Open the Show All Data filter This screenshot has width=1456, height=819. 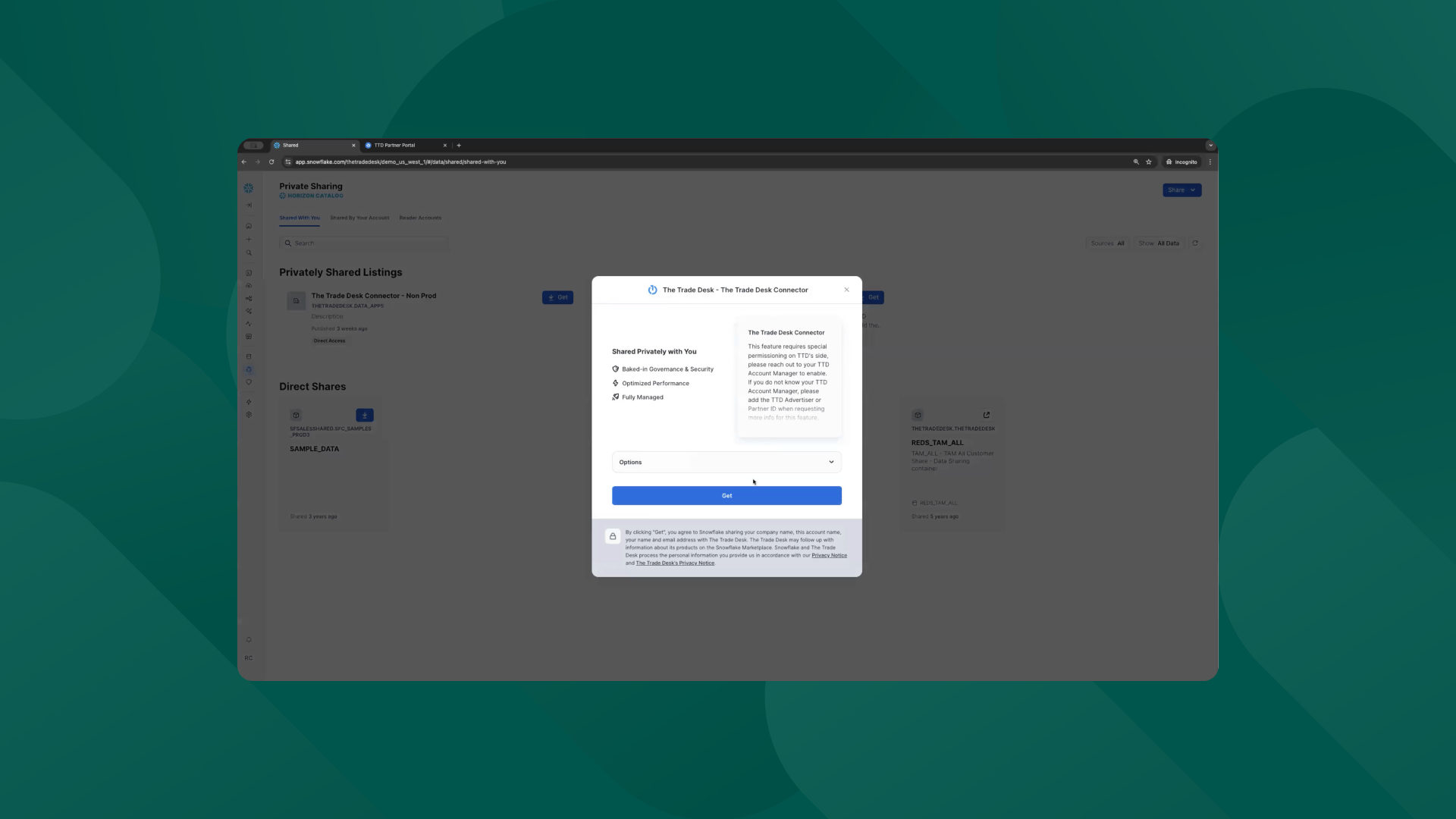tap(1158, 243)
